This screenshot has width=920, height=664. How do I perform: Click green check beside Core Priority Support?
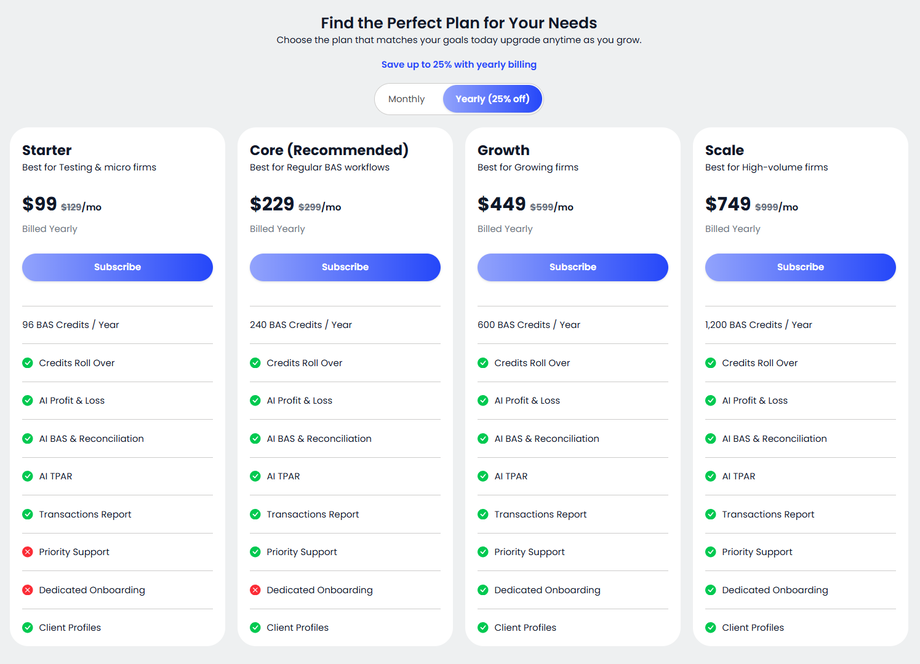pyautogui.click(x=256, y=552)
